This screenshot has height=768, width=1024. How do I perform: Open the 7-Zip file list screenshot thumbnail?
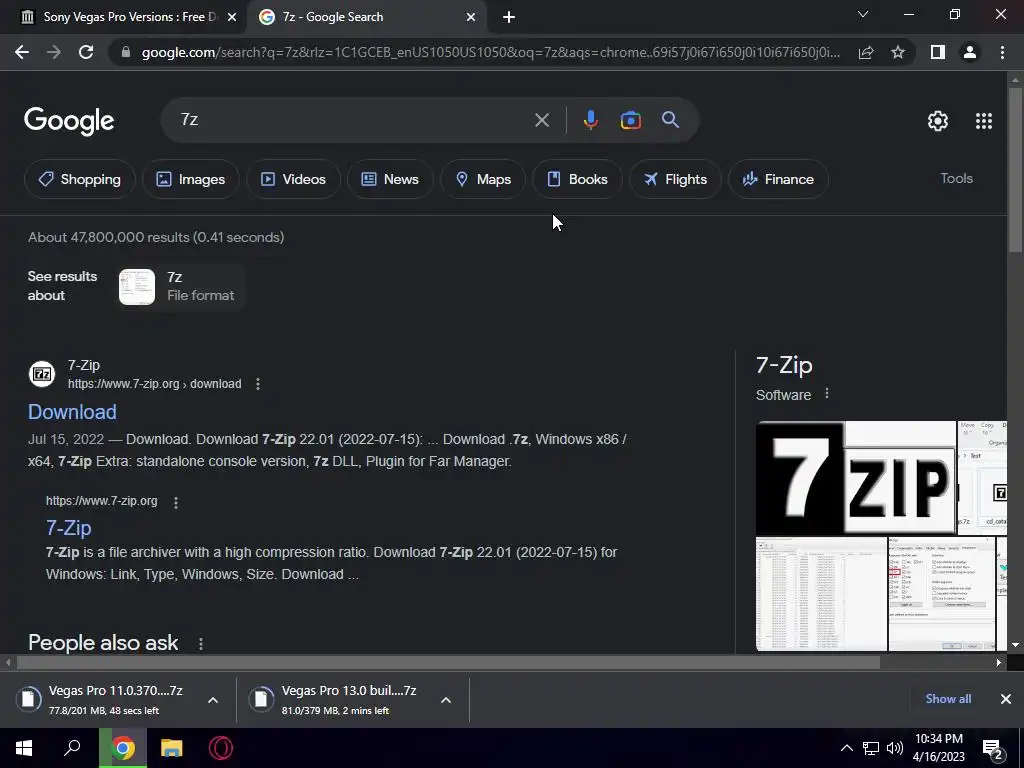[821, 594]
